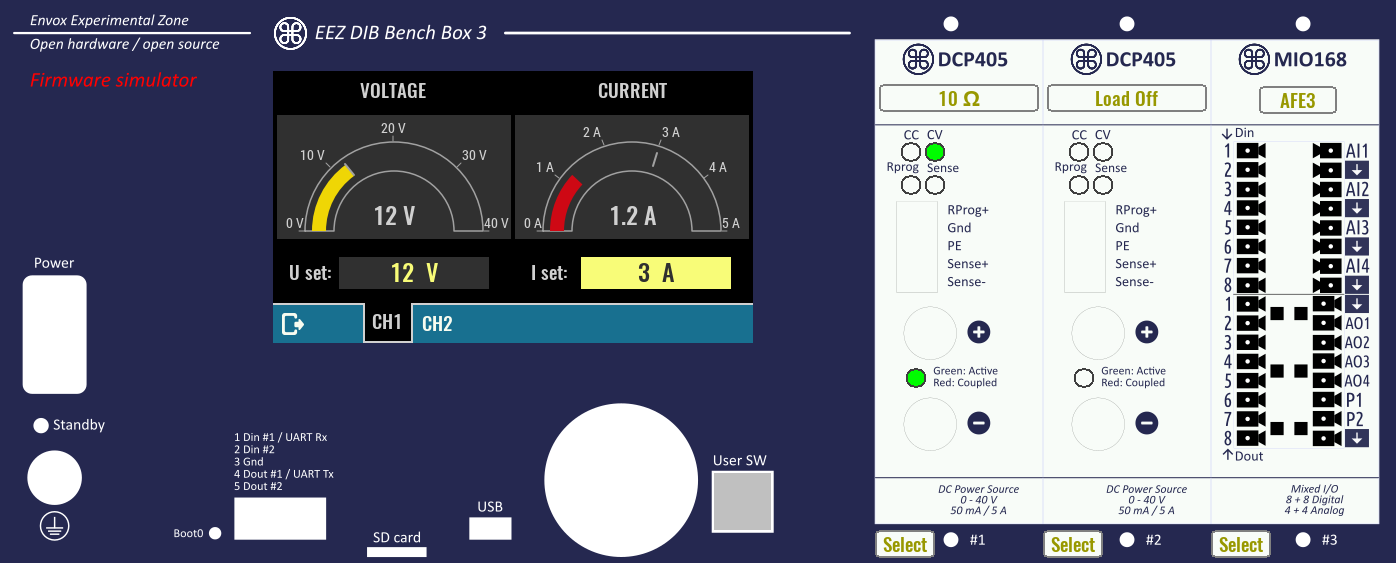Click the AI1 terminal connector on MIO168
The height and width of the screenshot is (563, 1396).
click(1327, 151)
